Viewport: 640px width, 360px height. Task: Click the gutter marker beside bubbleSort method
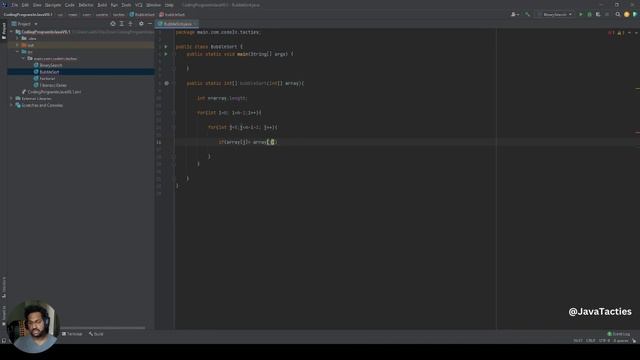coord(167,83)
